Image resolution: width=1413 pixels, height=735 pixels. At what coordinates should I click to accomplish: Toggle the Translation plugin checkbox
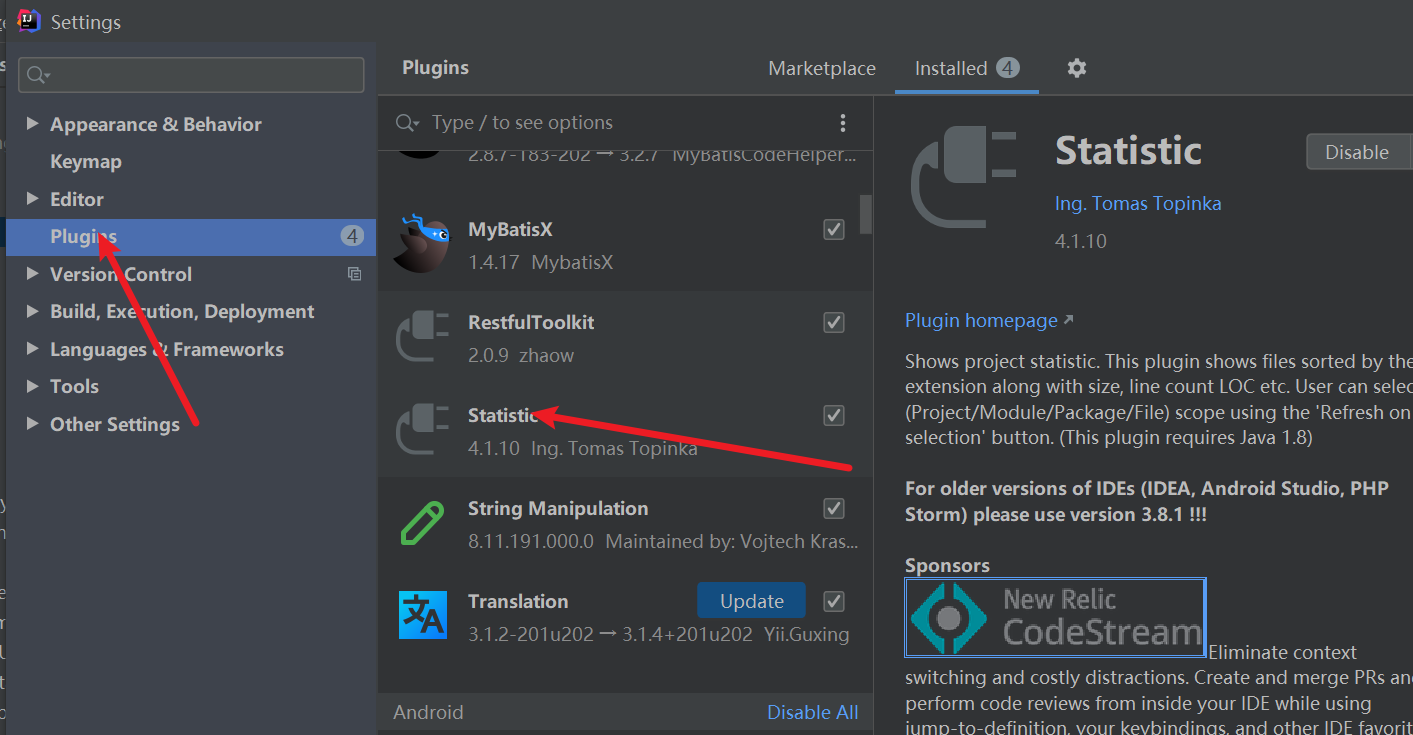(x=834, y=602)
